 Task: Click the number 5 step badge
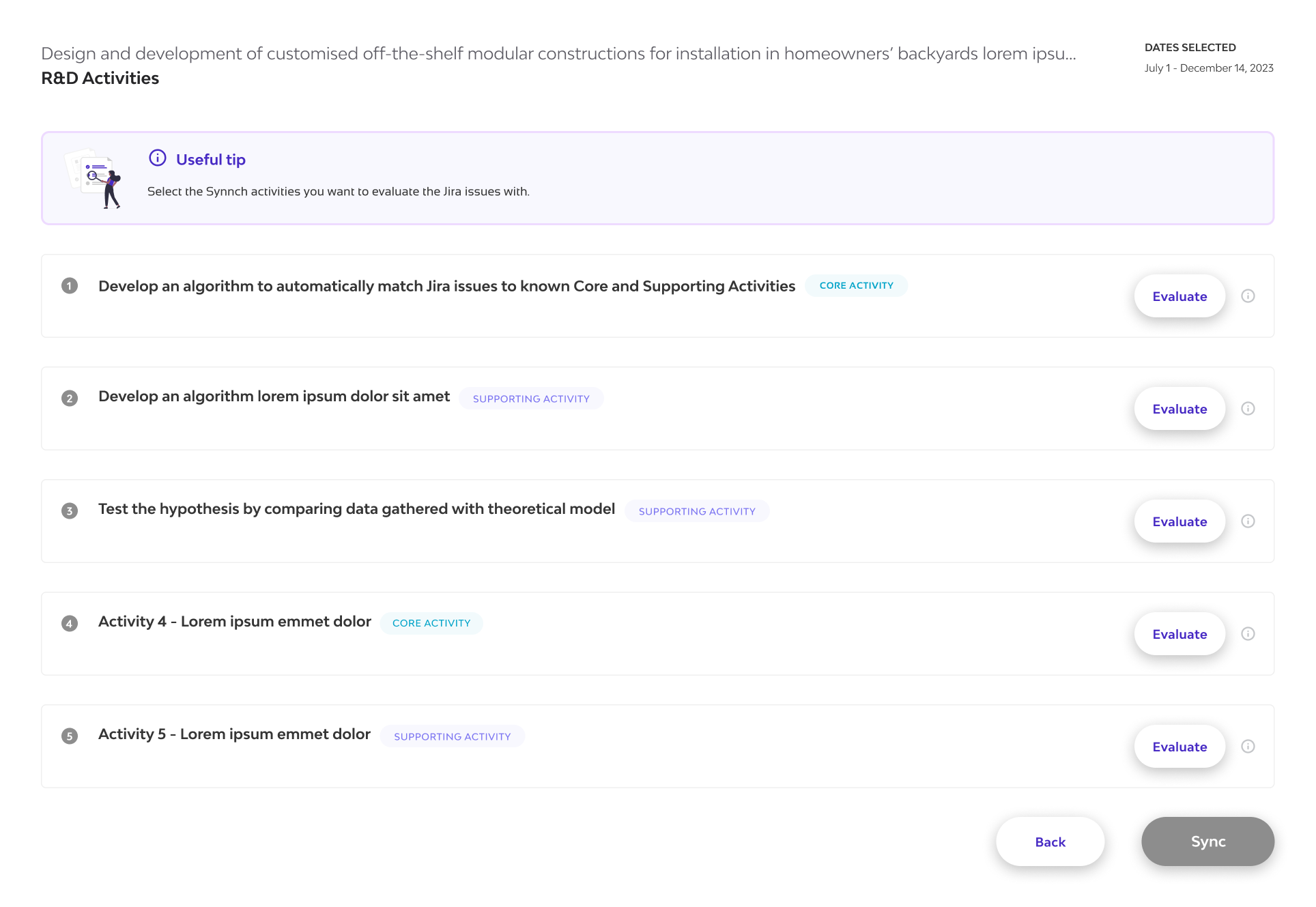[70, 736]
